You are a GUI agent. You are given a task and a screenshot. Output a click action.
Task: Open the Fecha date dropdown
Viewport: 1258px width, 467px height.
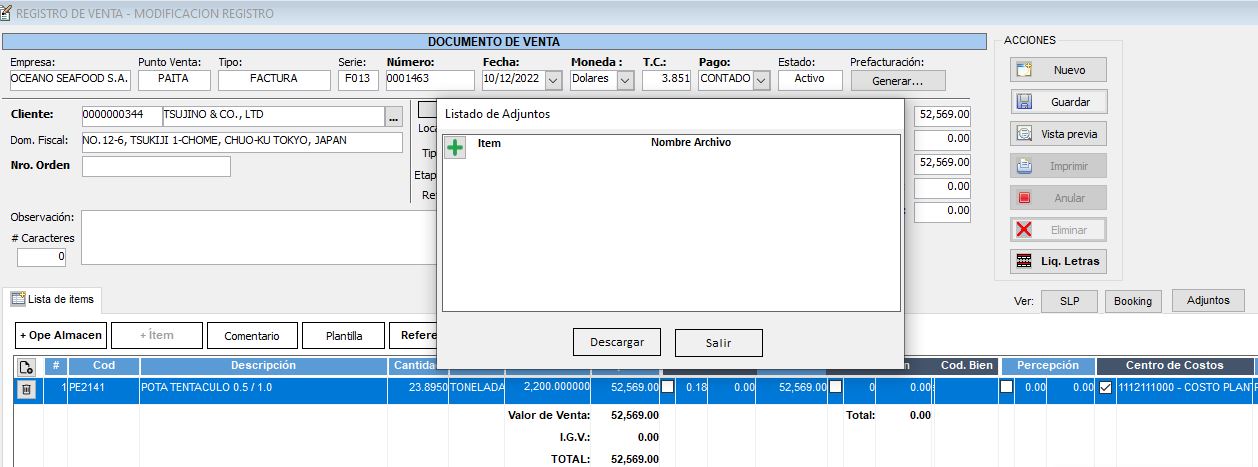click(x=553, y=80)
